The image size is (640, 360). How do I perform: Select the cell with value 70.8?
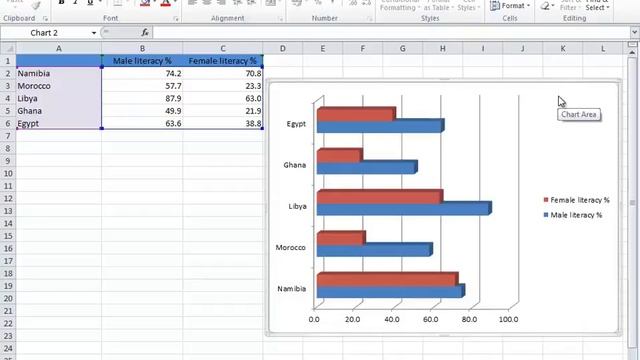223,73
